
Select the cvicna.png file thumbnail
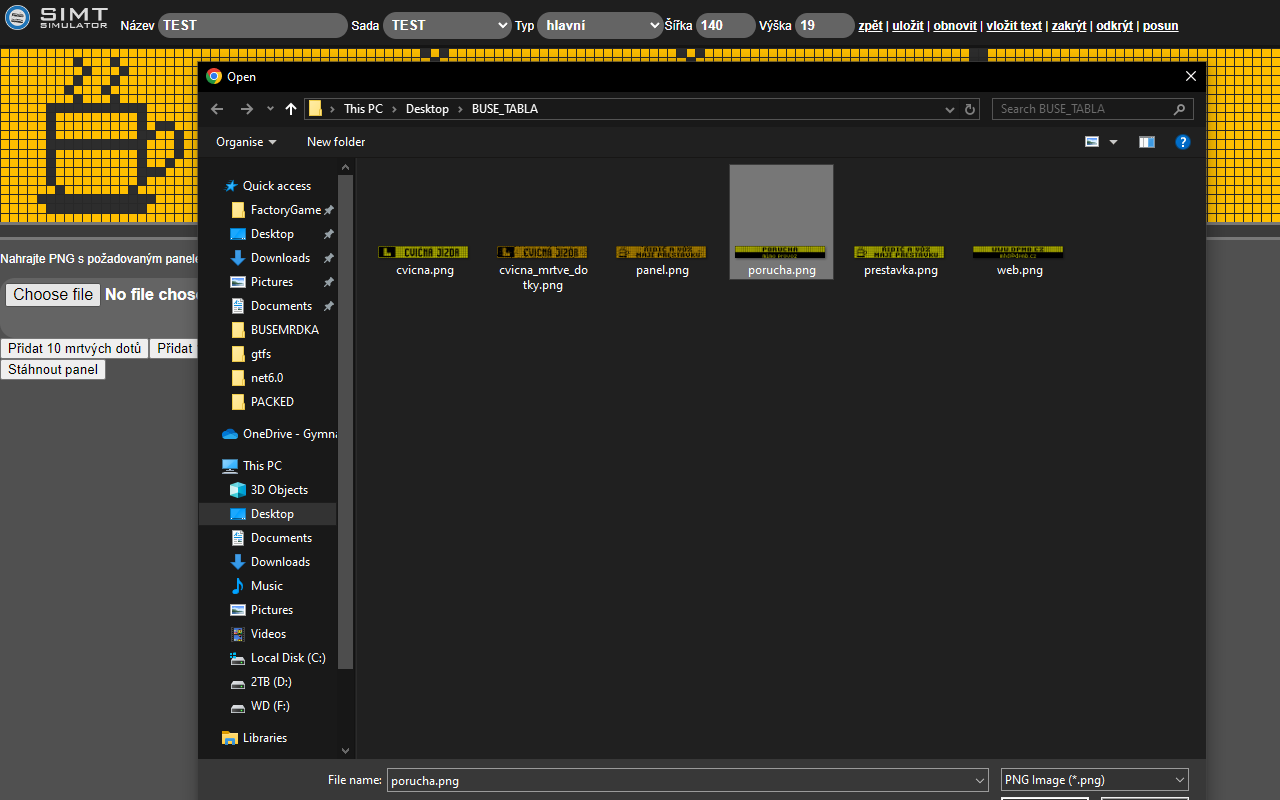pyautogui.click(x=424, y=253)
